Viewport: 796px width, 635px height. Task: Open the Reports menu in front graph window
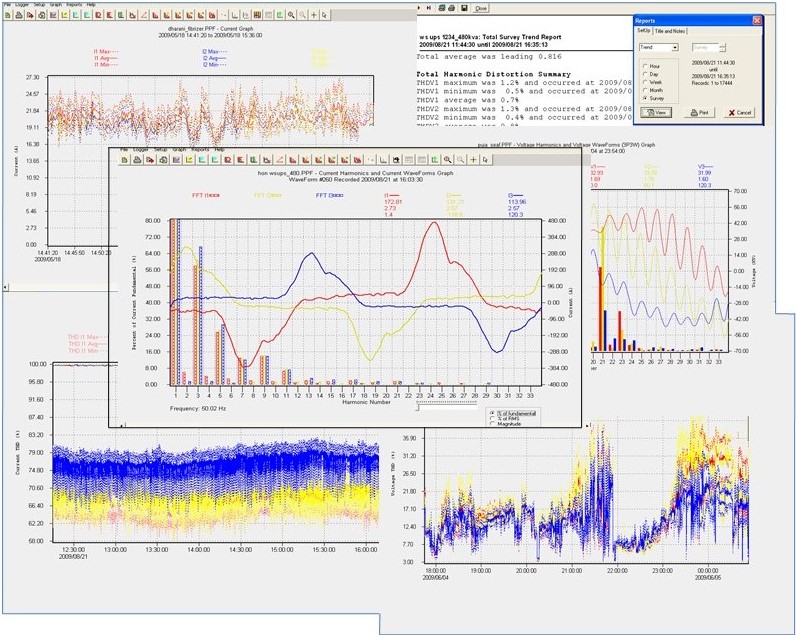tap(200, 150)
